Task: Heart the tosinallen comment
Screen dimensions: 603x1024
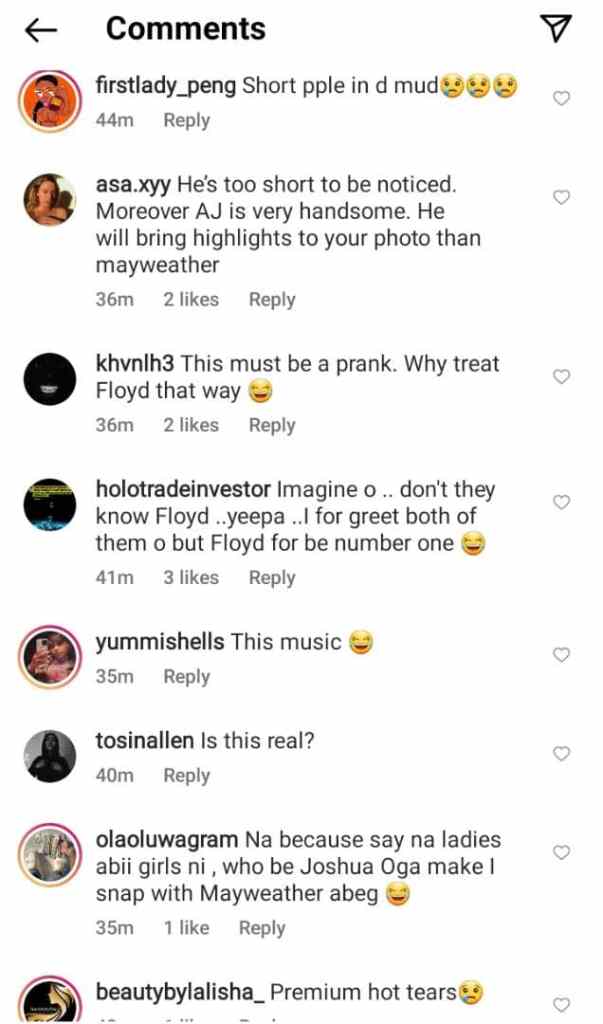Action: pos(561,753)
